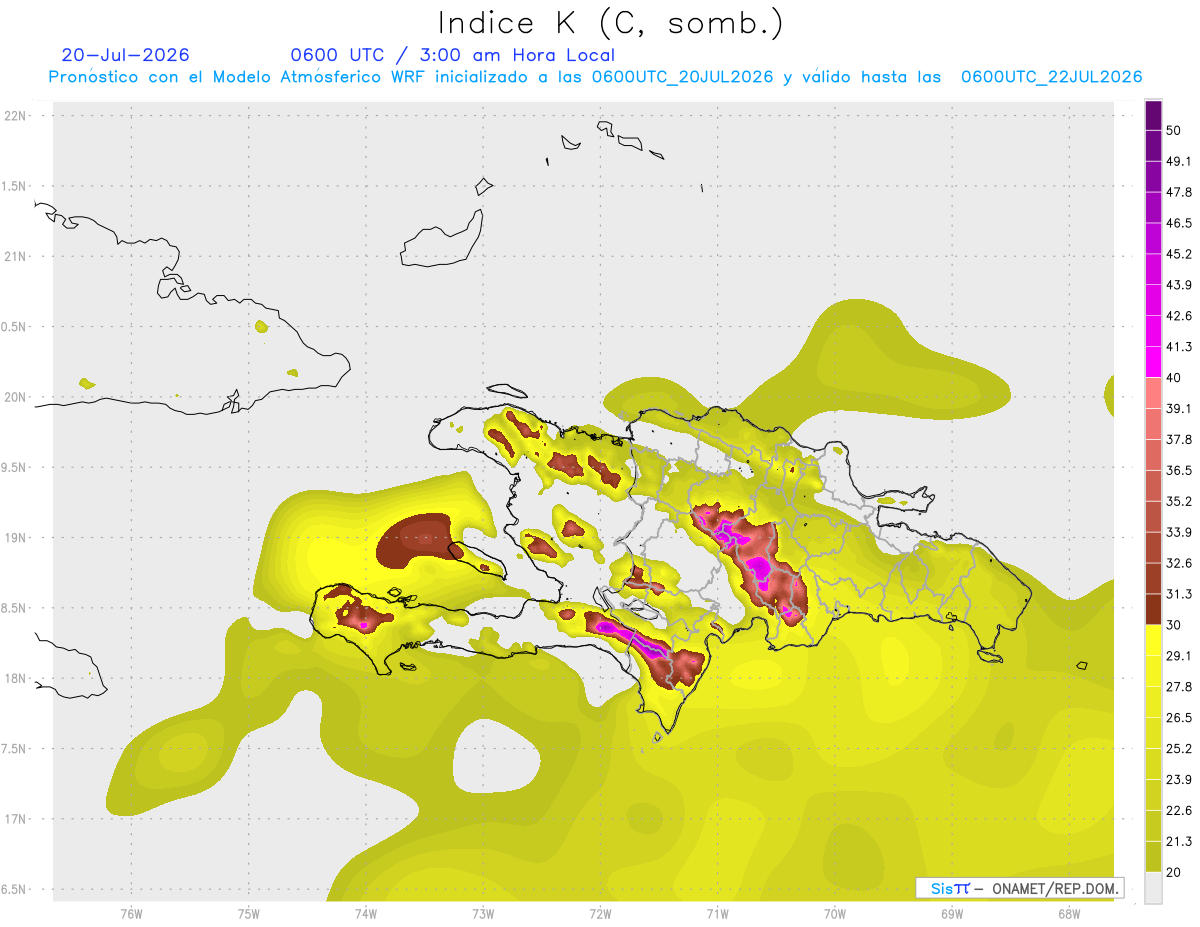Click the colorbar value '36.5'

pyautogui.click(x=1179, y=470)
